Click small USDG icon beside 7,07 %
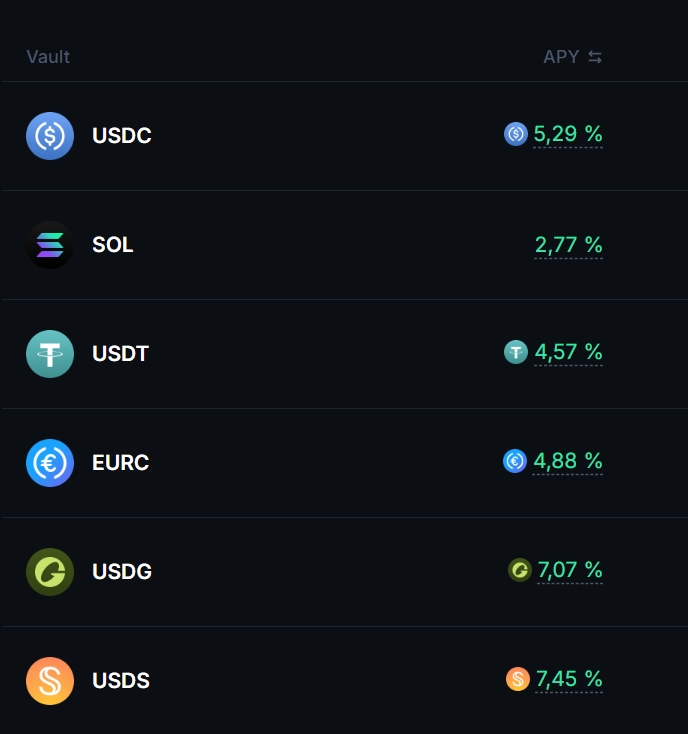 click(520, 570)
